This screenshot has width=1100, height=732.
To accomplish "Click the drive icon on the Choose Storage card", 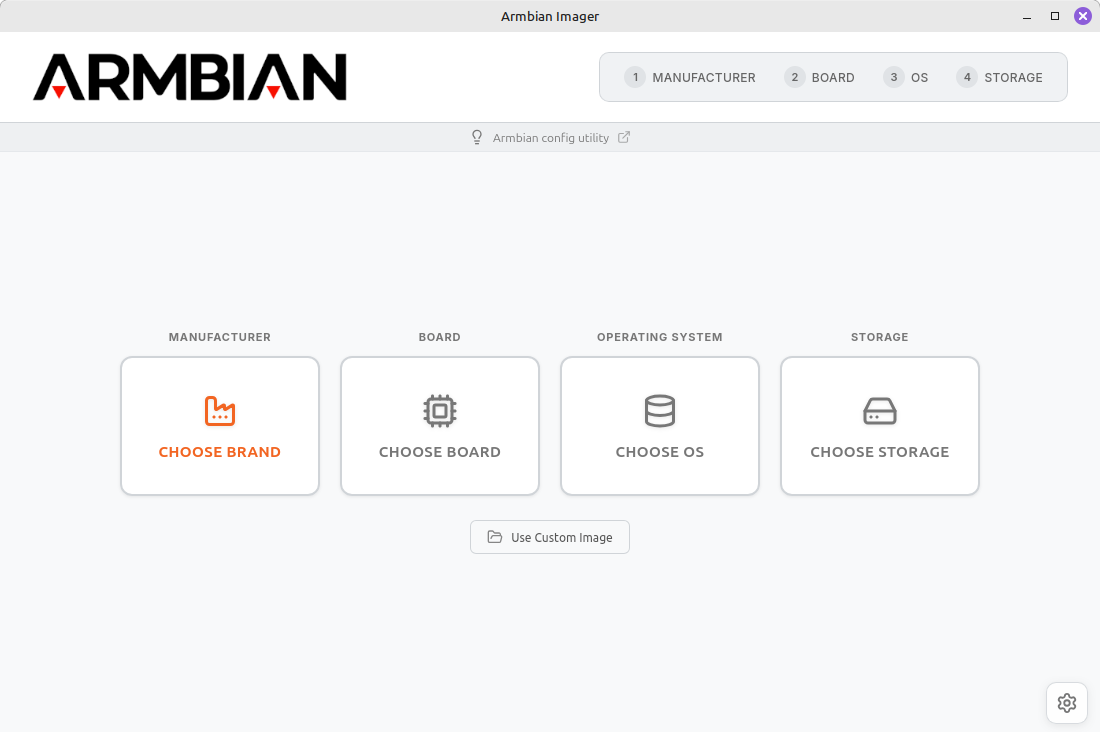I will pos(880,411).
